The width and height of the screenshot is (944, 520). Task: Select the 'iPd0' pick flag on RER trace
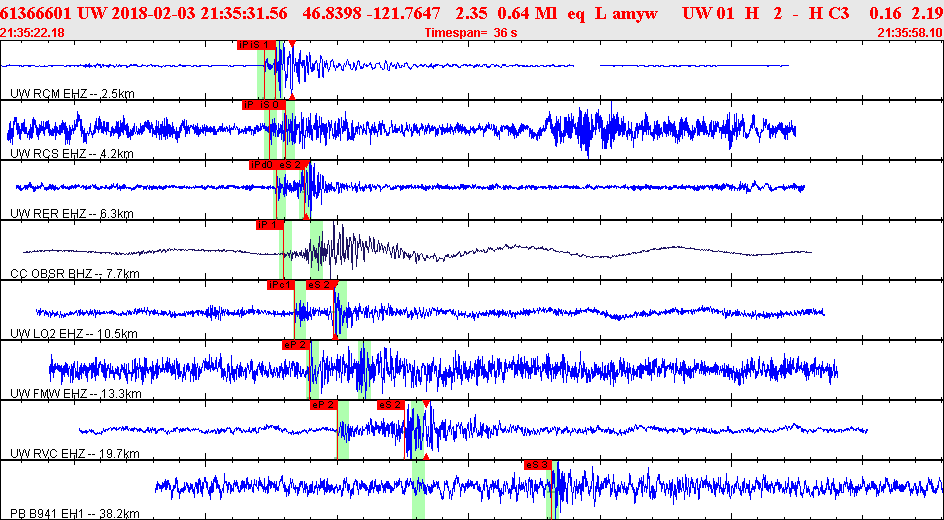[262, 166]
